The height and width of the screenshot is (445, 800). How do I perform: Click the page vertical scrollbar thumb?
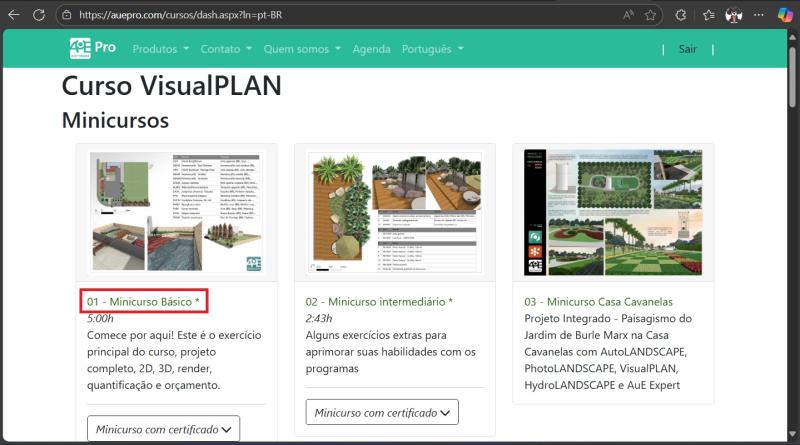pos(792,77)
